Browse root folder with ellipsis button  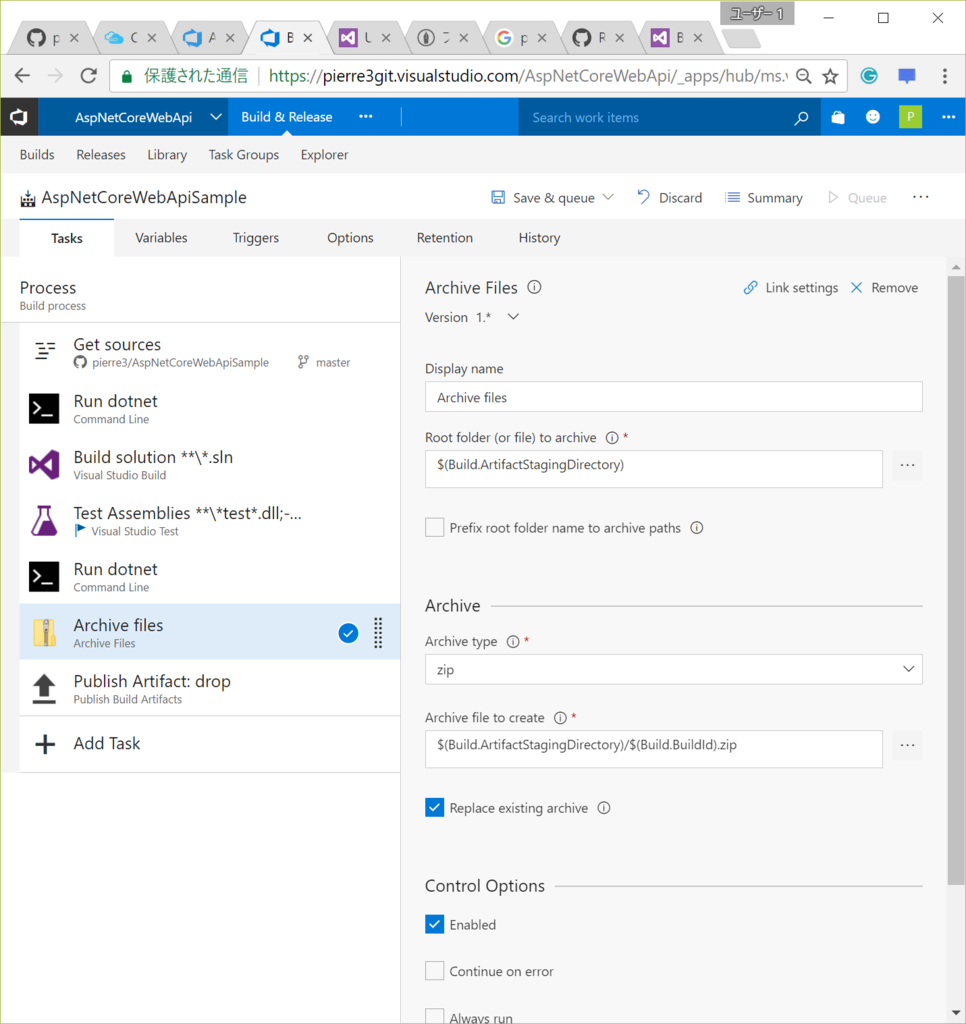tap(907, 466)
